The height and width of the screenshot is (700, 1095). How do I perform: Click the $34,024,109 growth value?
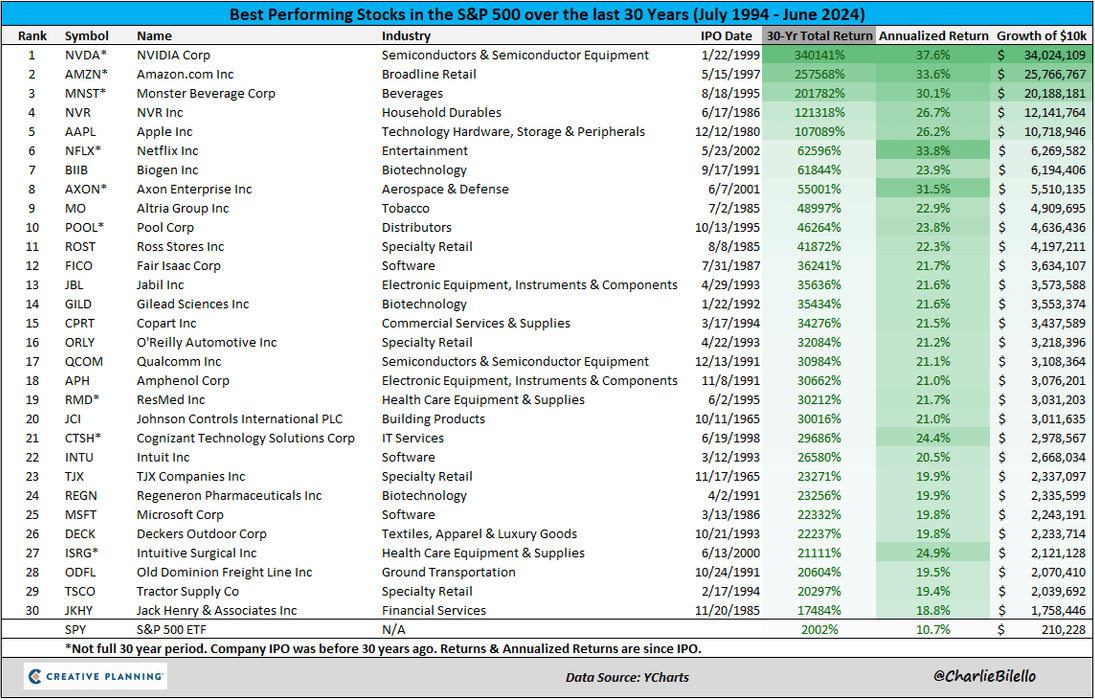(x=1041, y=55)
